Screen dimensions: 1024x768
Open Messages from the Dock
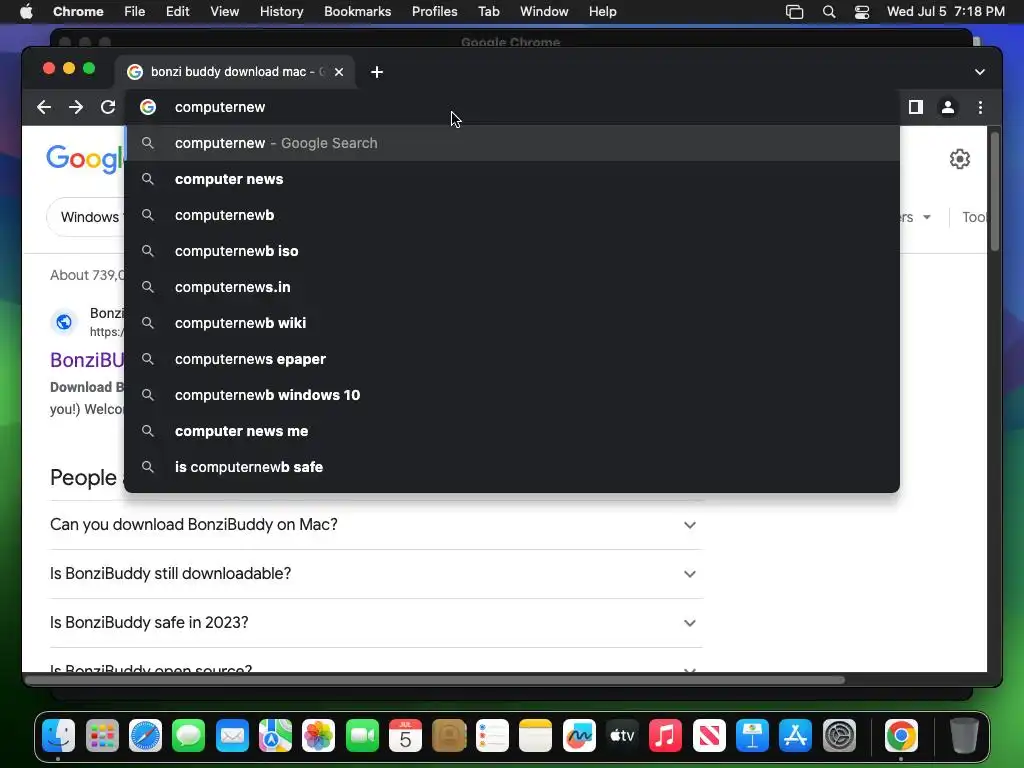[189, 736]
